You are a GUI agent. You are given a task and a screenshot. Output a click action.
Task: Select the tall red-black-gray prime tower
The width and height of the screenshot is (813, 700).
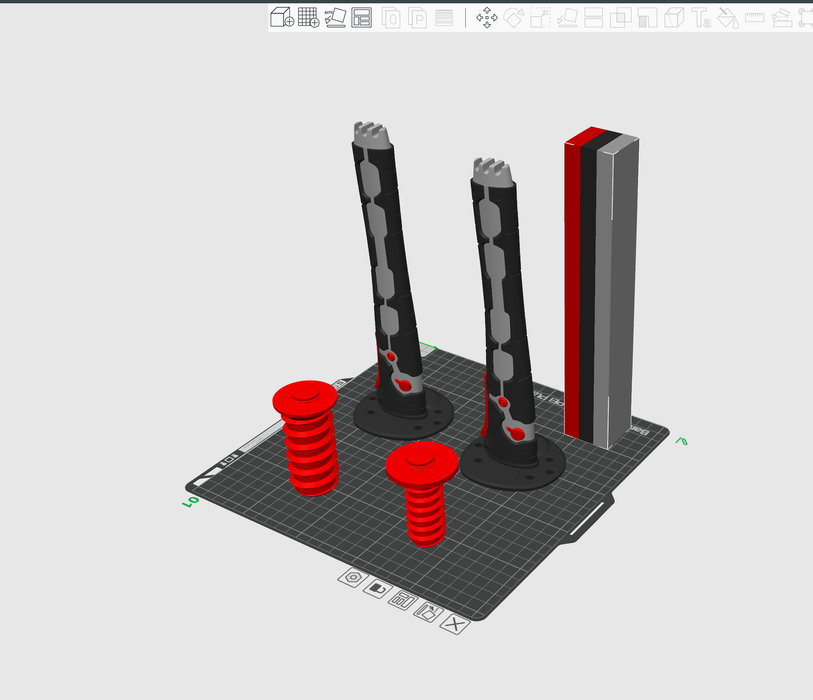601,290
